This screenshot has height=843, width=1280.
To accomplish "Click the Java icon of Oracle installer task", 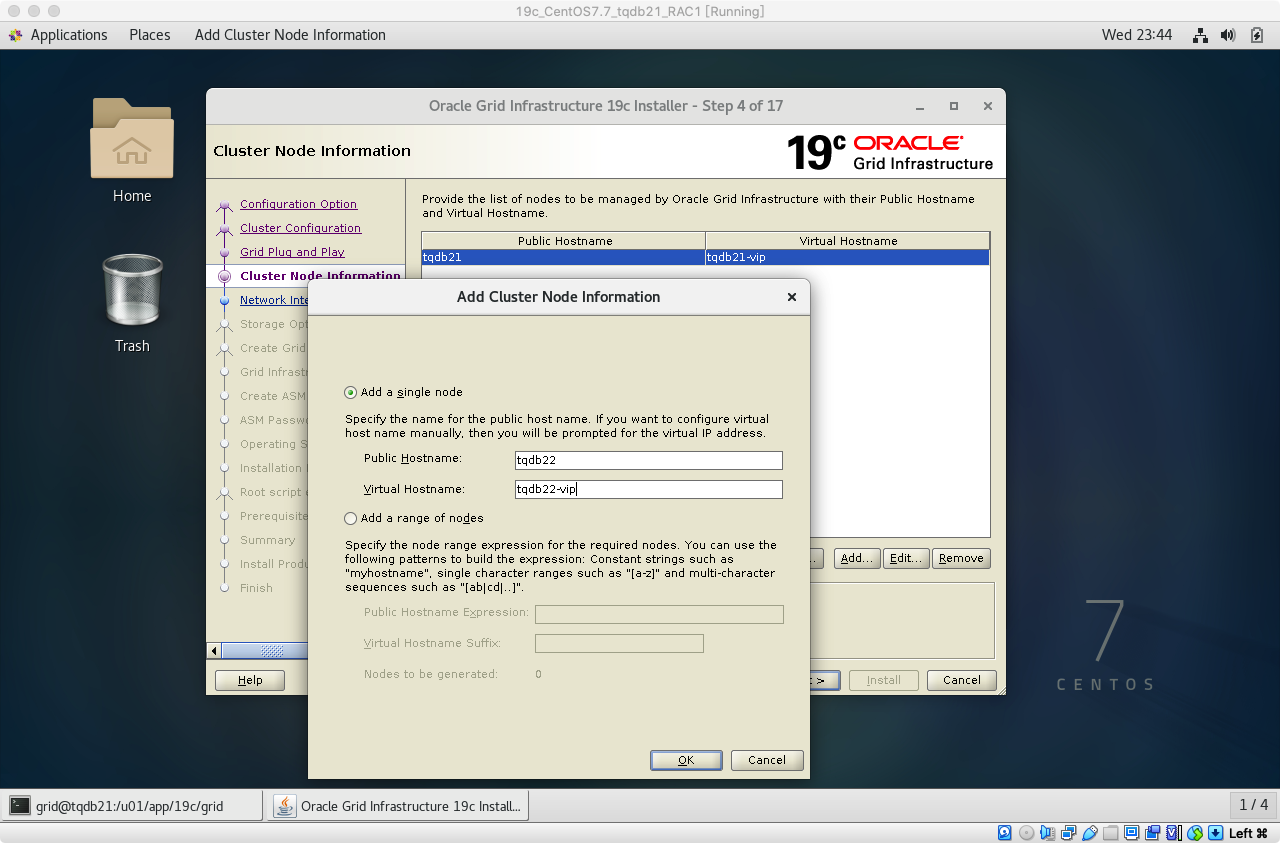I will point(285,805).
